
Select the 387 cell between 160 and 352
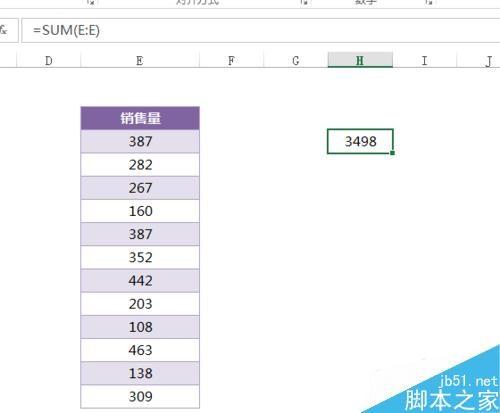140,234
